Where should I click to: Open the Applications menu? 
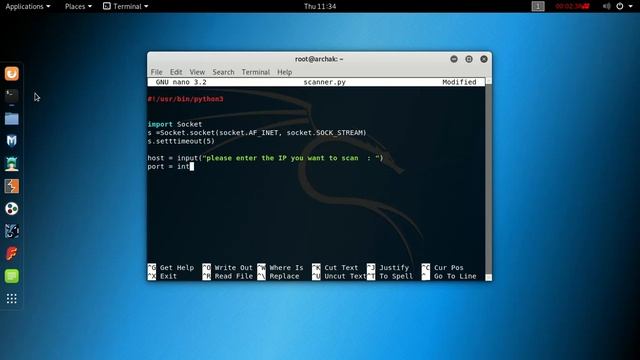[x=28, y=6]
